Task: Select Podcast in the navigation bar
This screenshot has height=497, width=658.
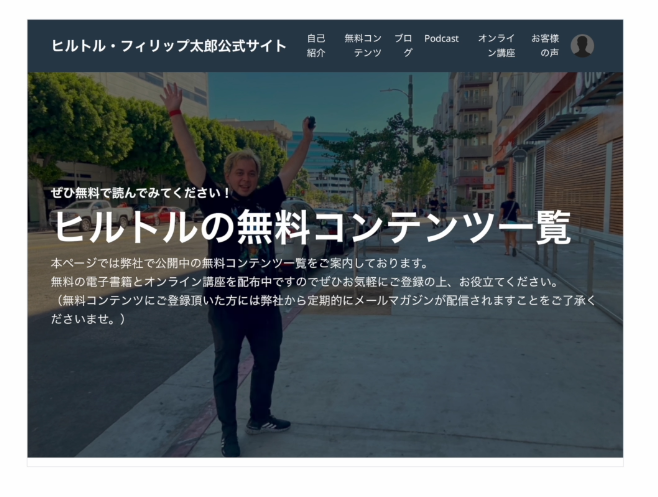Action: (x=441, y=39)
